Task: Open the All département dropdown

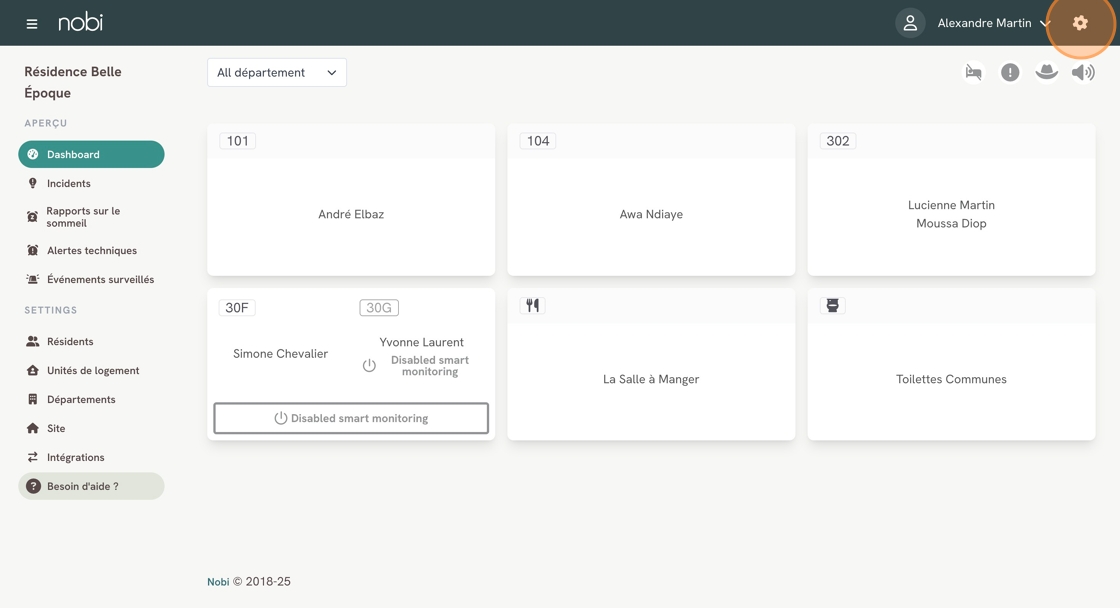Action: point(277,72)
